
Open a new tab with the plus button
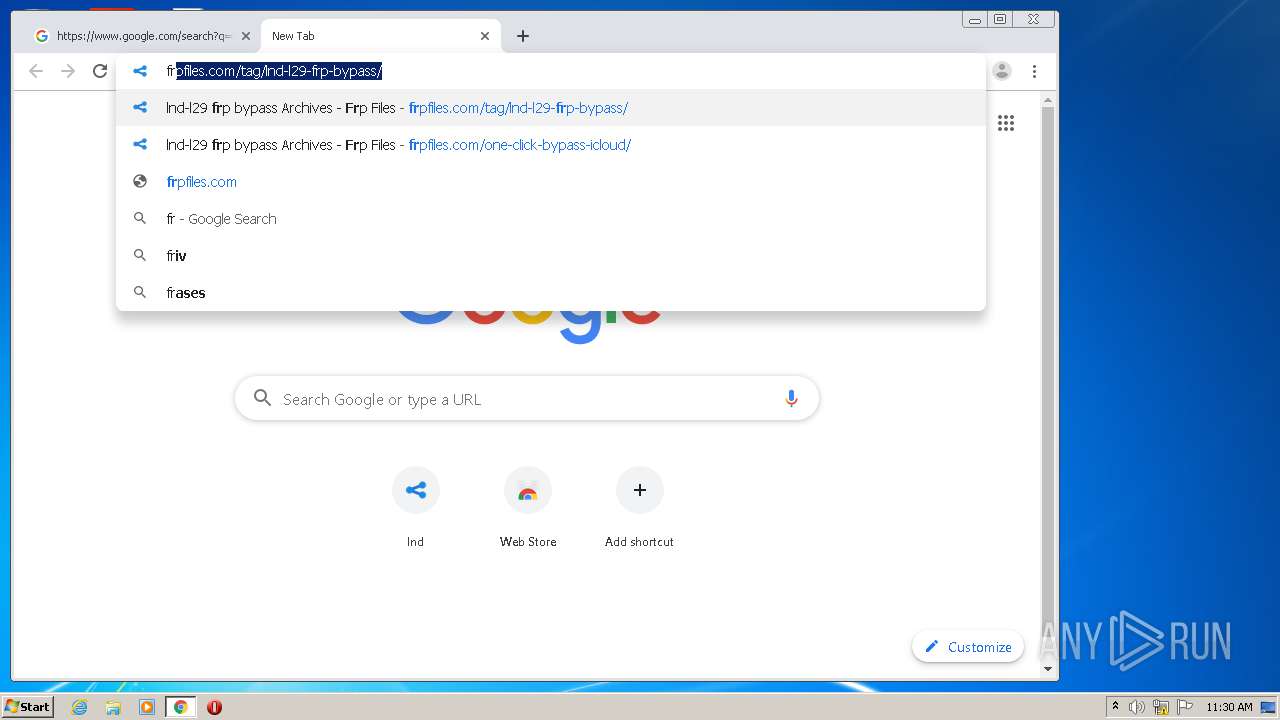pyautogui.click(x=523, y=36)
